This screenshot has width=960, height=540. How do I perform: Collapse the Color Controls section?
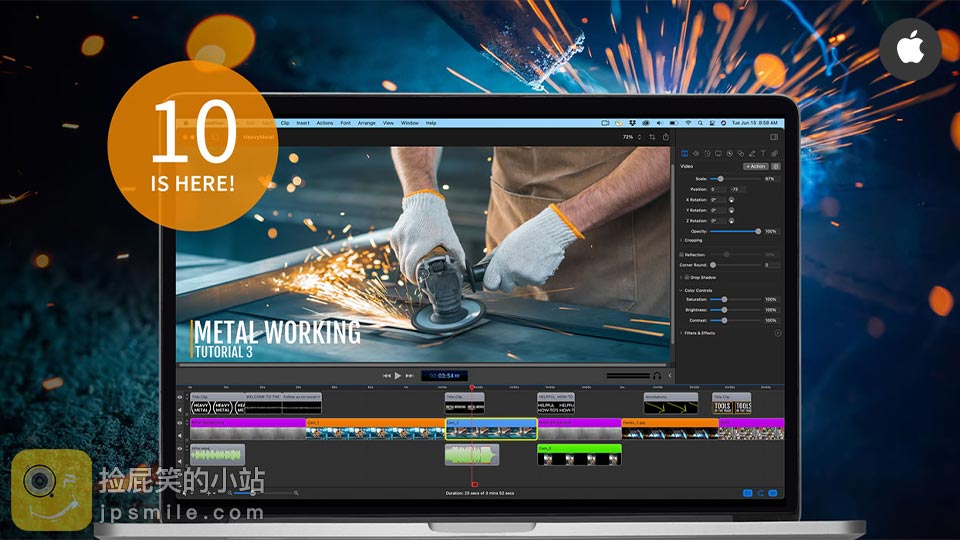pos(681,290)
